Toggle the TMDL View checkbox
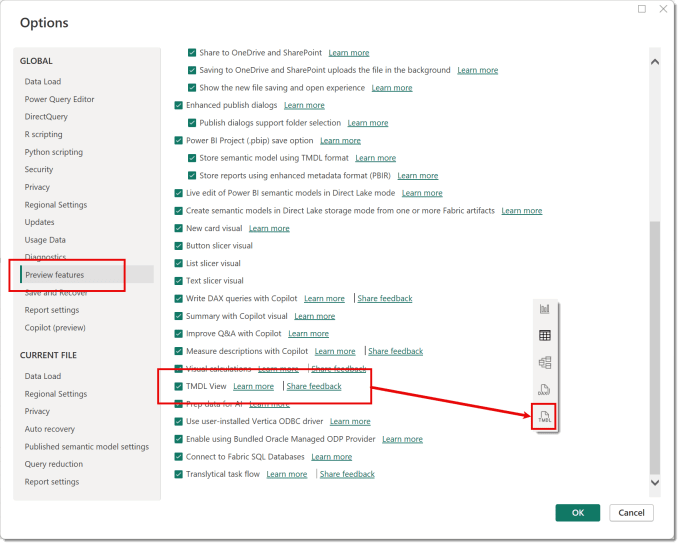 pos(179,388)
